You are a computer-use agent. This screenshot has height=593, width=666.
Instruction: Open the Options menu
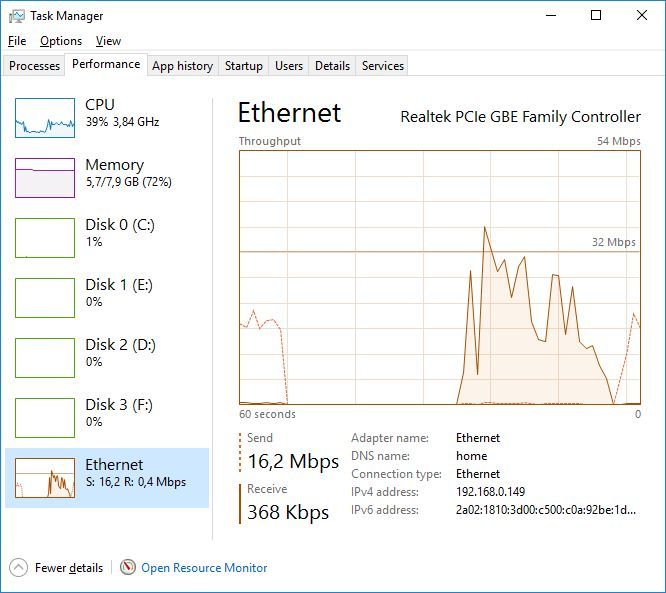tap(61, 41)
